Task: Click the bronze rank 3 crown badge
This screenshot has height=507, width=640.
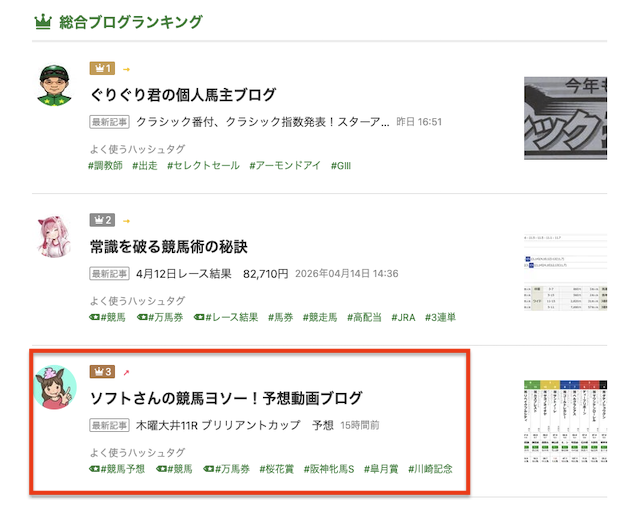Action: (102, 372)
